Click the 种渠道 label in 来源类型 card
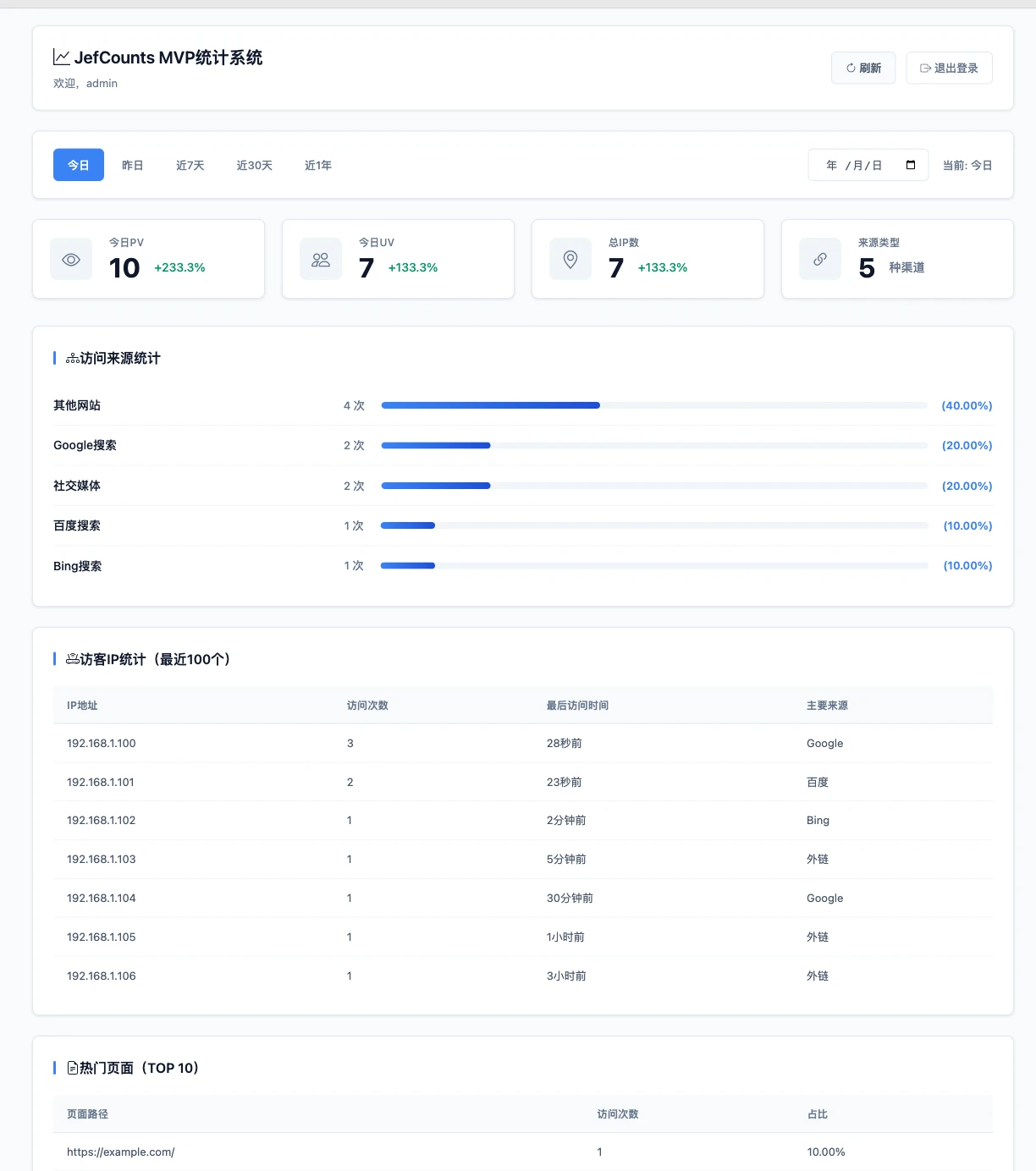The width and height of the screenshot is (1036, 1171). pos(906,267)
